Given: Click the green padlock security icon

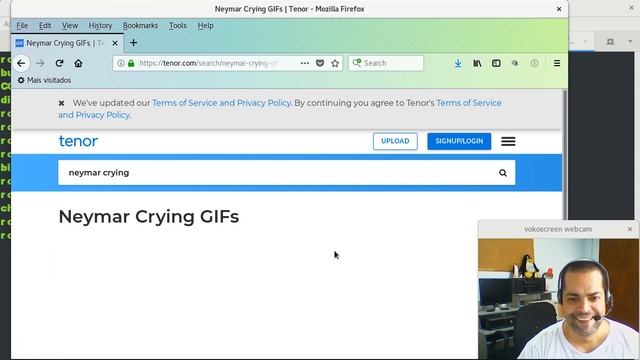Looking at the screenshot, I should click(x=131, y=63).
